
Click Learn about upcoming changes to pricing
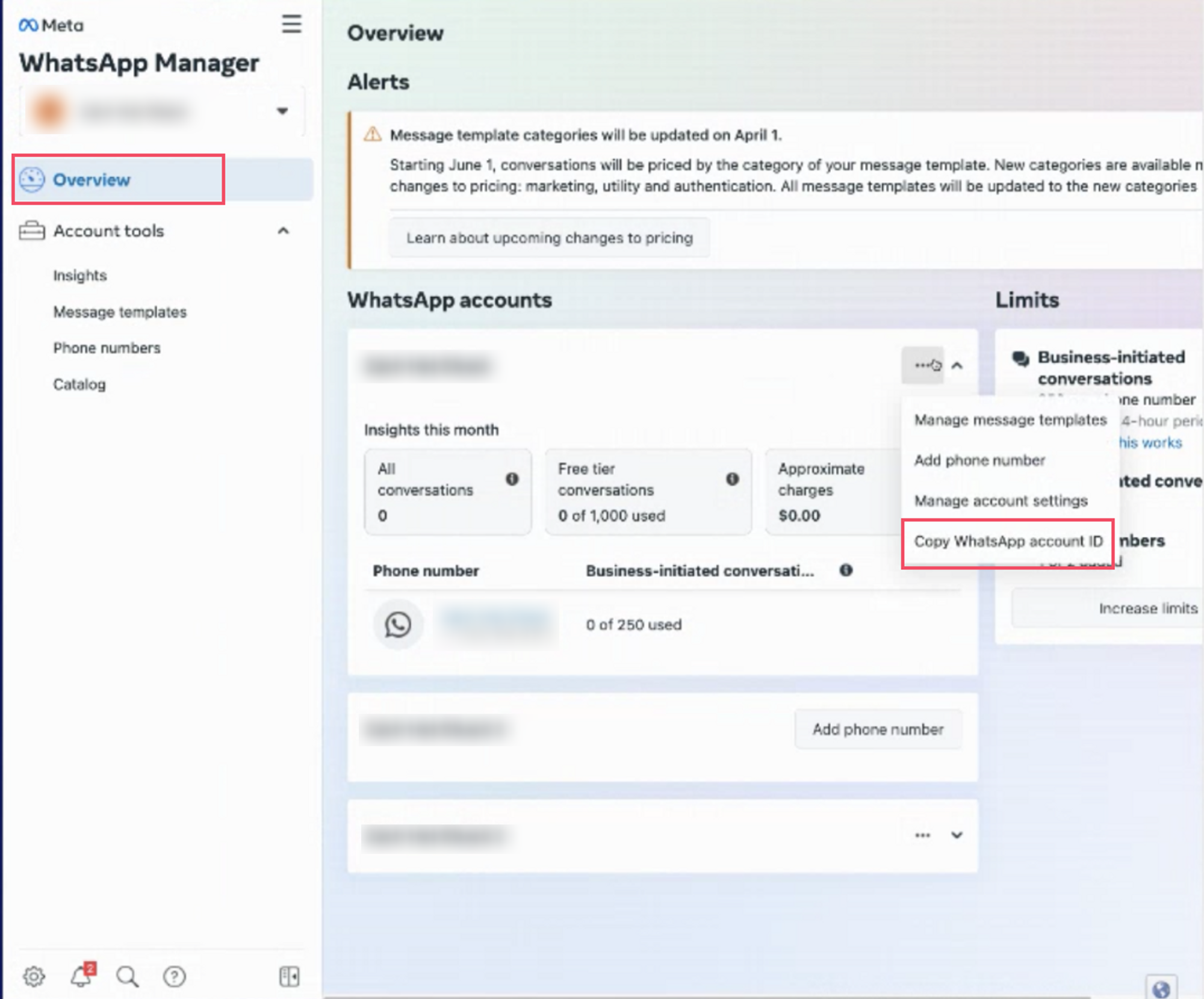pos(550,238)
